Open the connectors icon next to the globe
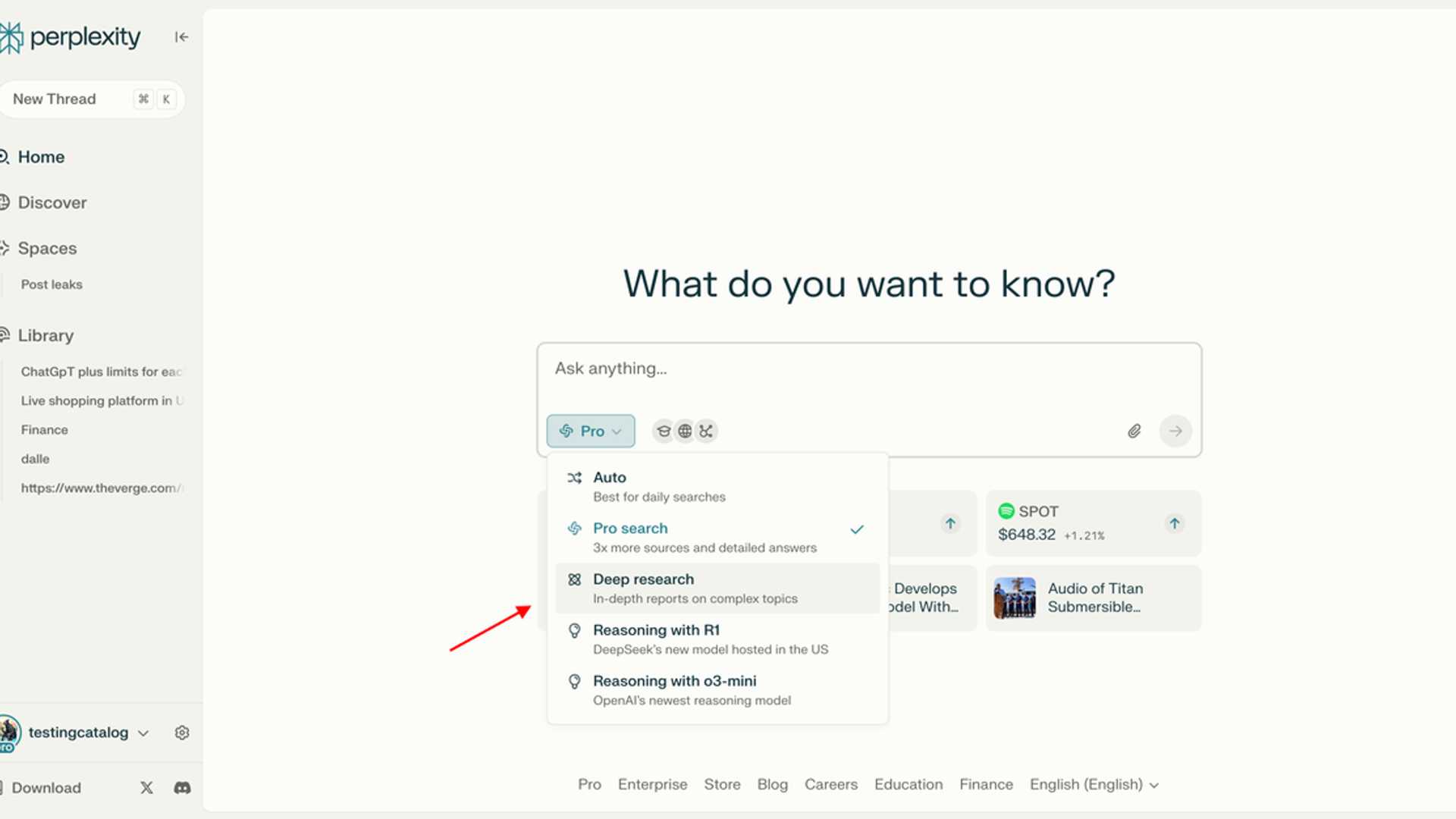This screenshot has width=1456, height=819. pyautogui.click(x=706, y=430)
